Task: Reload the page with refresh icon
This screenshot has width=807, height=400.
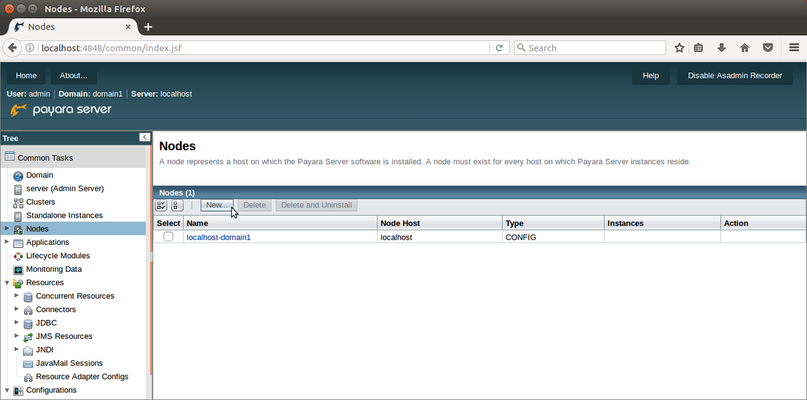Action: (x=499, y=48)
